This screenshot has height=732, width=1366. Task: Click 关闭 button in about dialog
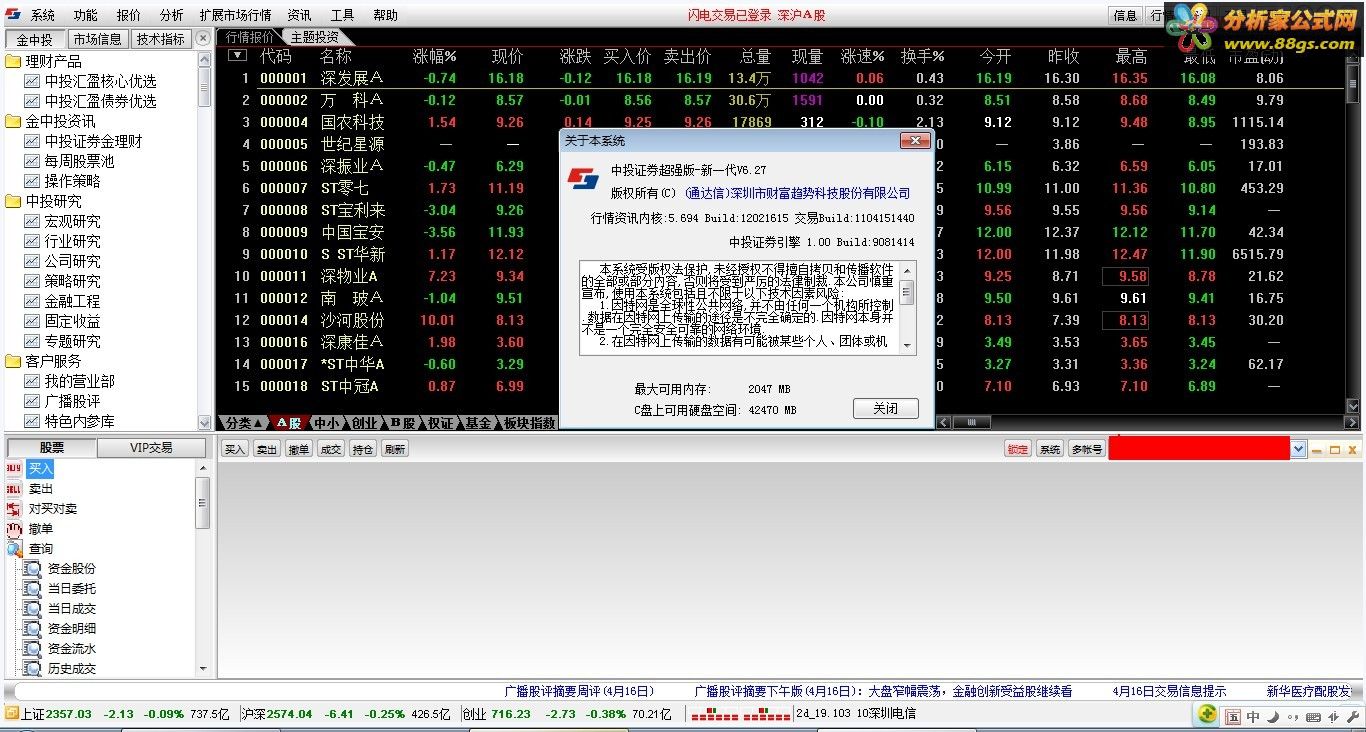point(885,408)
